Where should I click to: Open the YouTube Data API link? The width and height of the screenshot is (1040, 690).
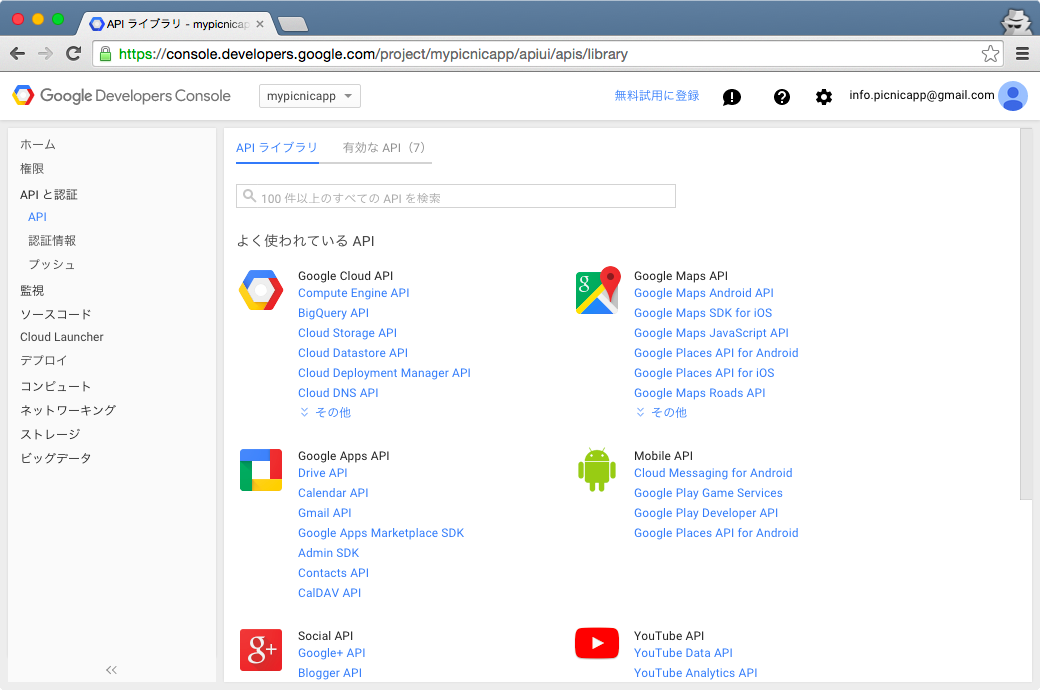coord(683,653)
